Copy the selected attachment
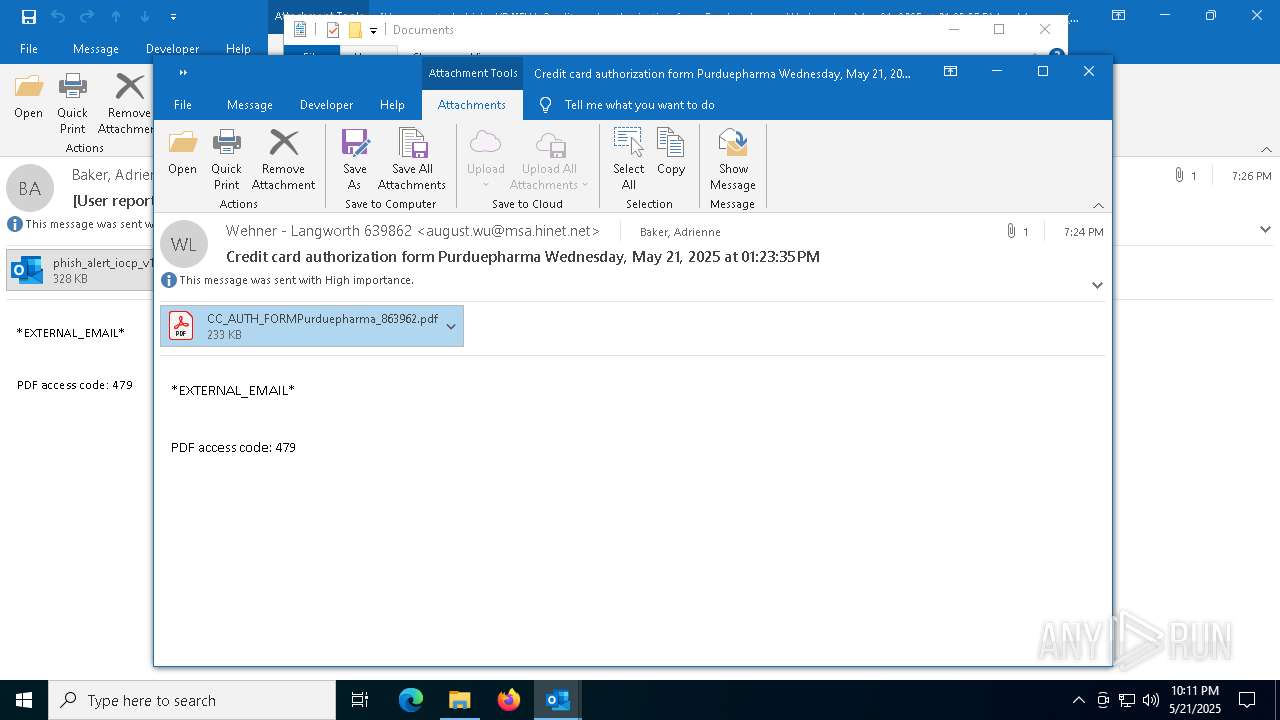This screenshot has width=1280, height=720. click(x=671, y=152)
